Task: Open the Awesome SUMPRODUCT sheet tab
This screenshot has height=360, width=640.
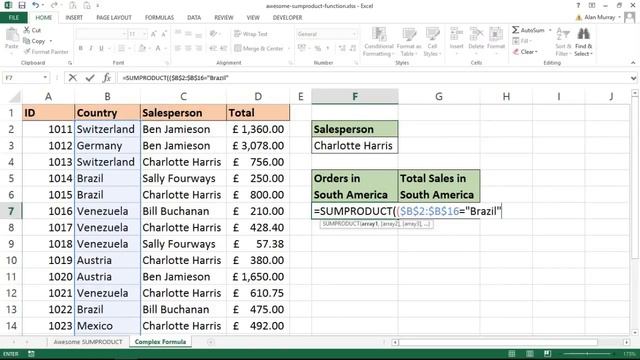Action: click(x=88, y=342)
